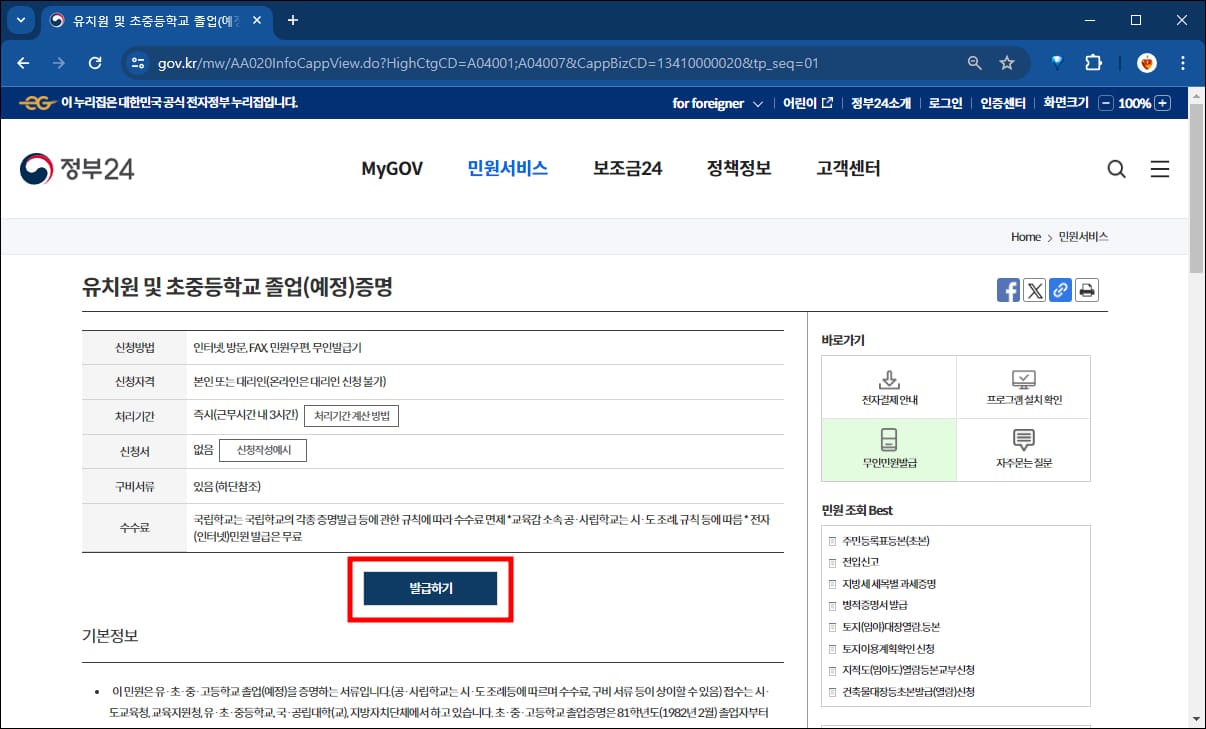
Task: Share the page on X
Action: (1034, 290)
